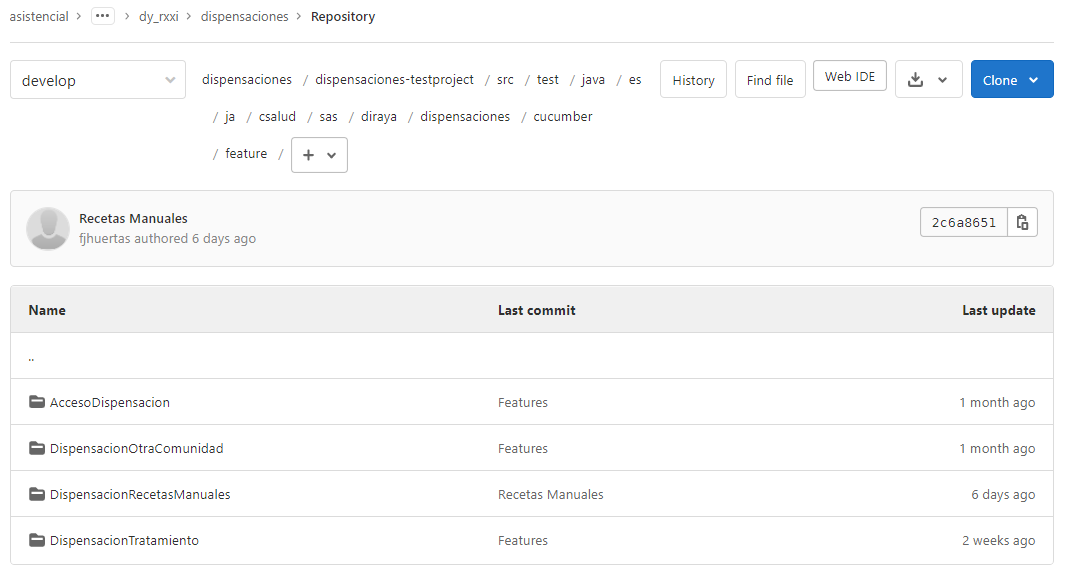Open the AccesoDispensacion folder

(110, 402)
